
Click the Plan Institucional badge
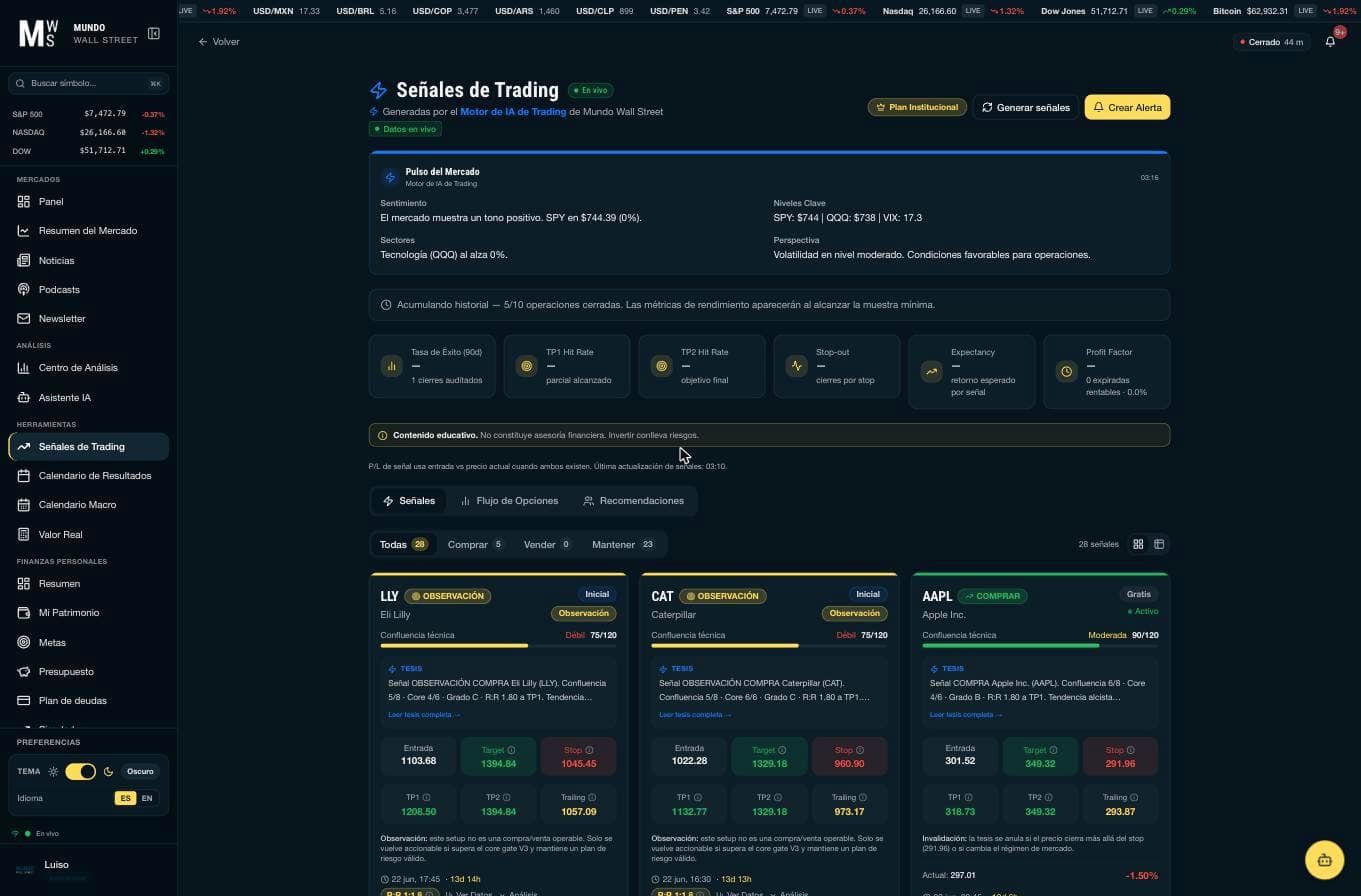[x=917, y=107]
